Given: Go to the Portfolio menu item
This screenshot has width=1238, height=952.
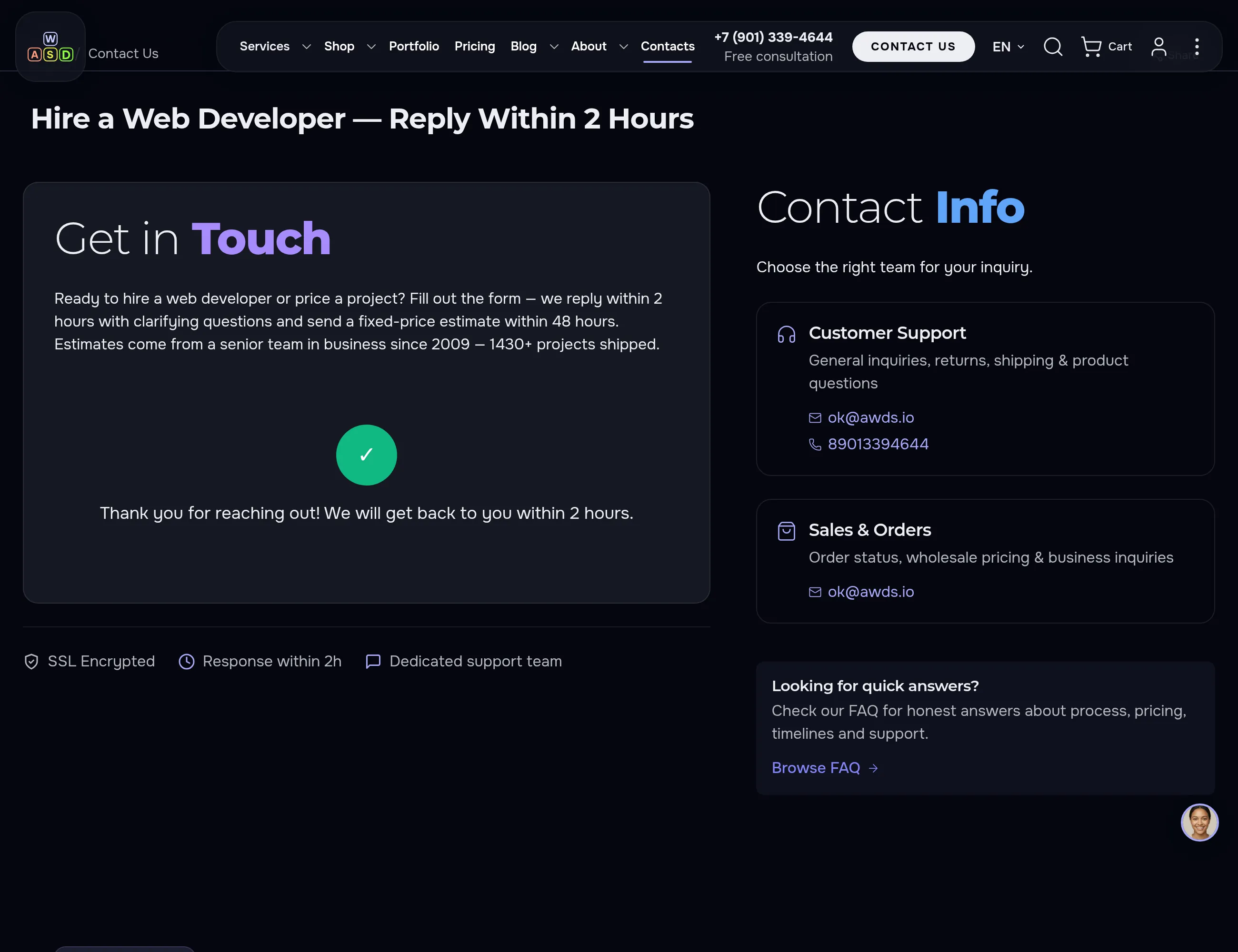Looking at the screenshot, I should pyautogui.click(x=414, y=47).
